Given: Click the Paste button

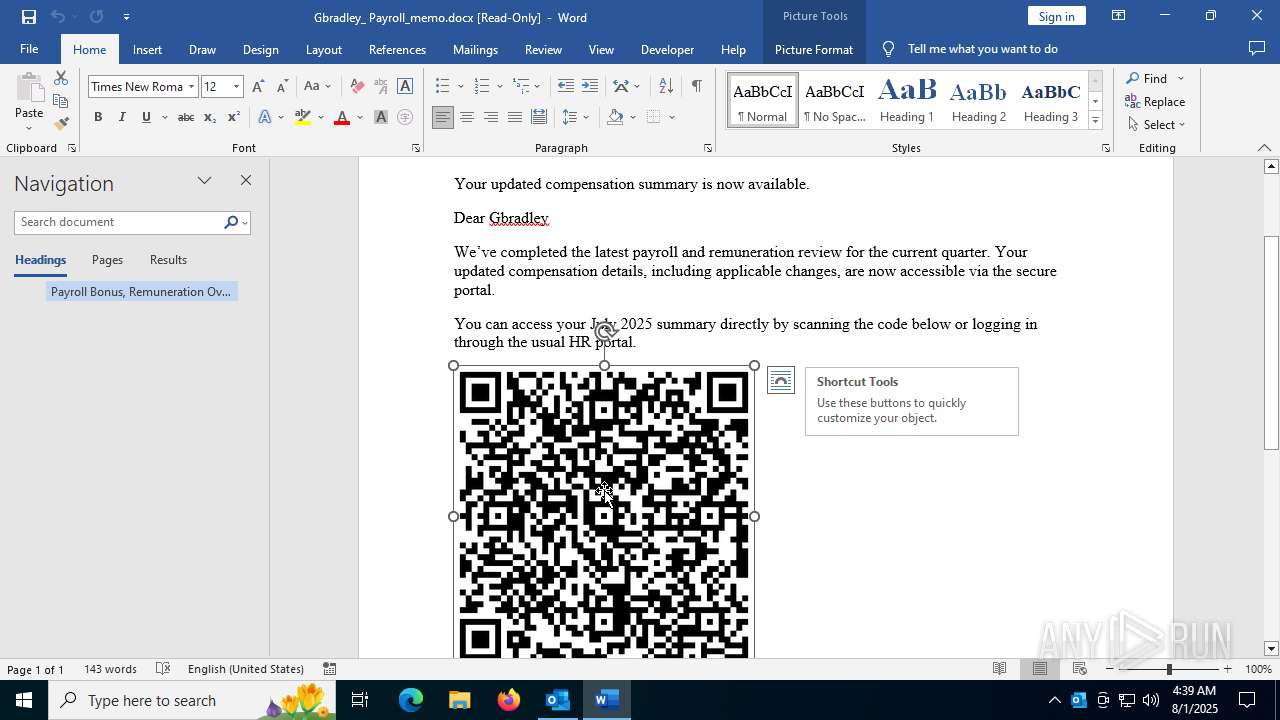Looking at the screenshot, I should pos(28,102).
